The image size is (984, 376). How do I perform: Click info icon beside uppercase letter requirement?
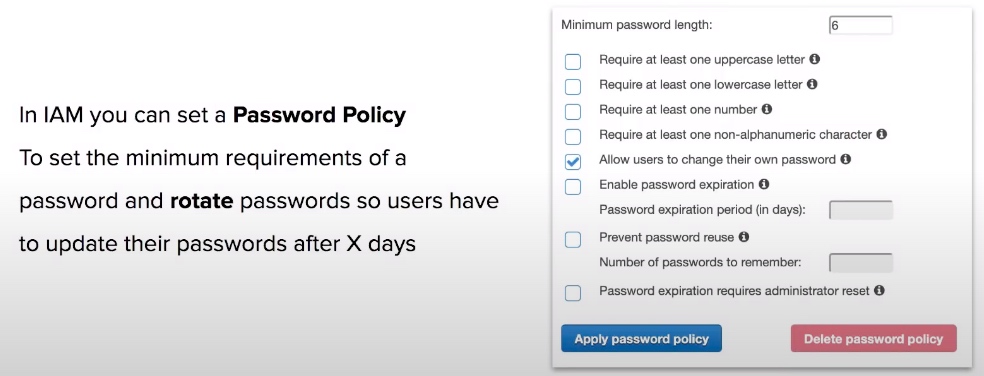click(815, 59)
